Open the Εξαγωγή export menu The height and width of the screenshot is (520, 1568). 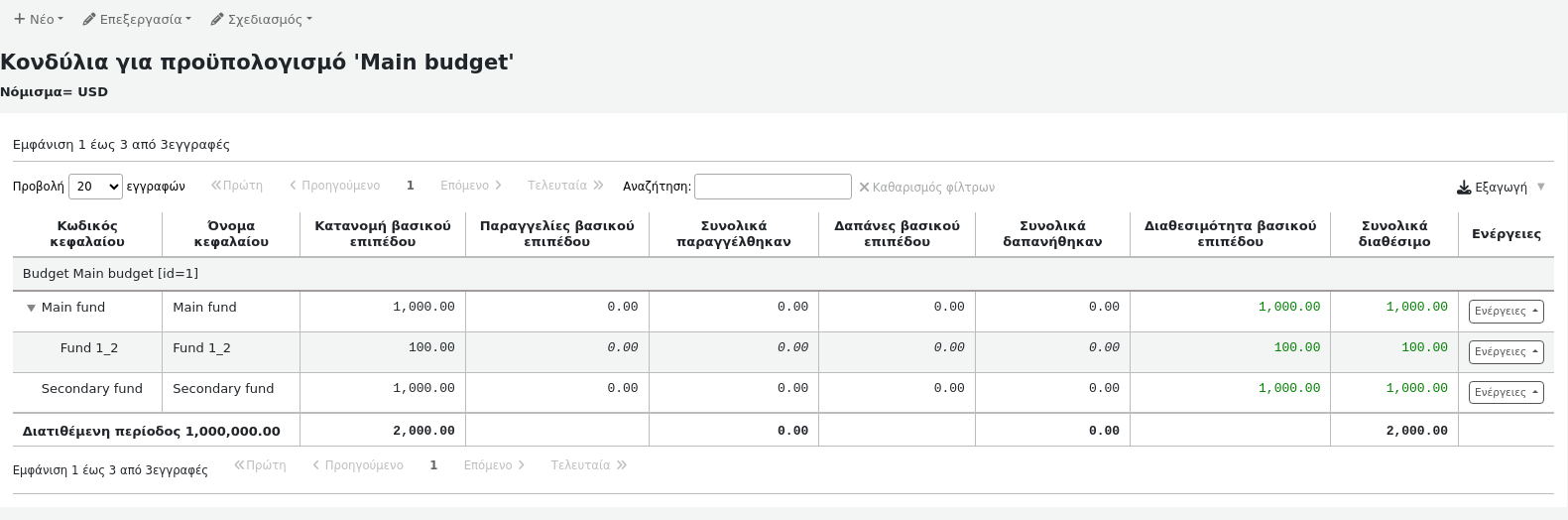pyautogui.click(x=1500, y=187)
